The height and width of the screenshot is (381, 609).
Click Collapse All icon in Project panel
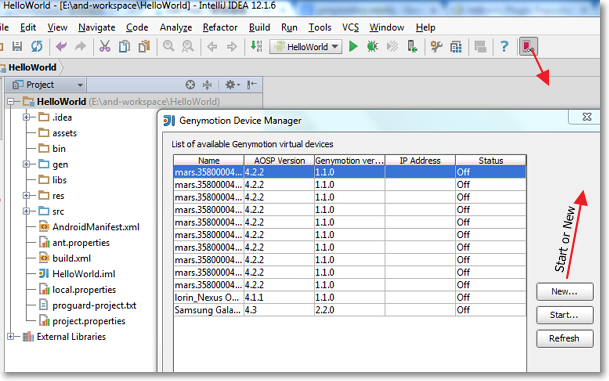pyautogui.click(x=207, y=85)
